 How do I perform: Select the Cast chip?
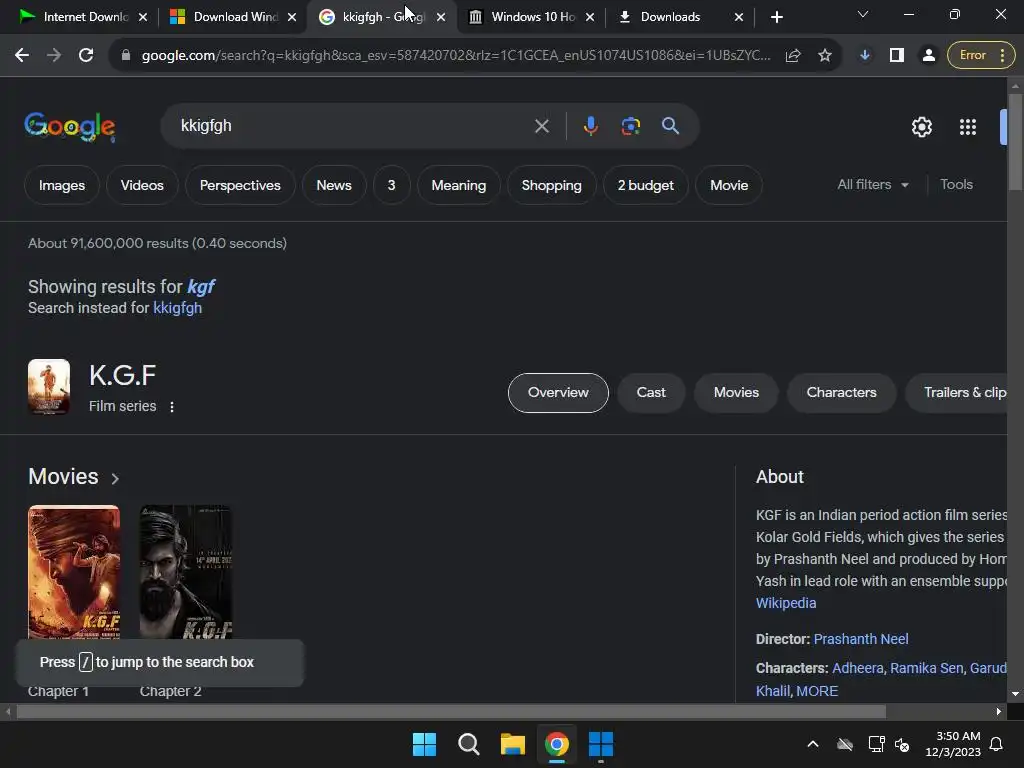(x=650, y=392)
